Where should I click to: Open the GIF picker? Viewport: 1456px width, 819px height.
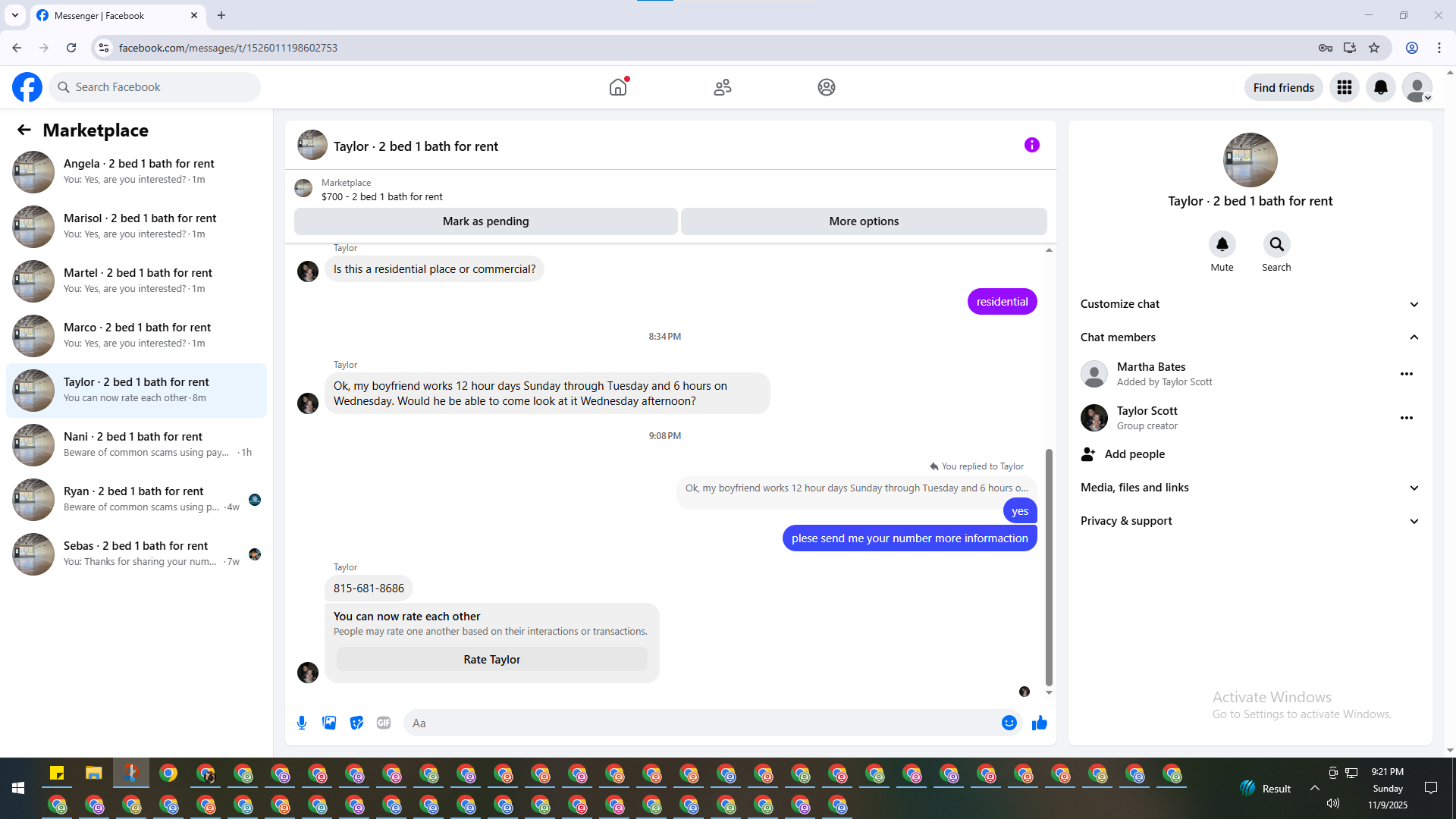tap(384, 723)
